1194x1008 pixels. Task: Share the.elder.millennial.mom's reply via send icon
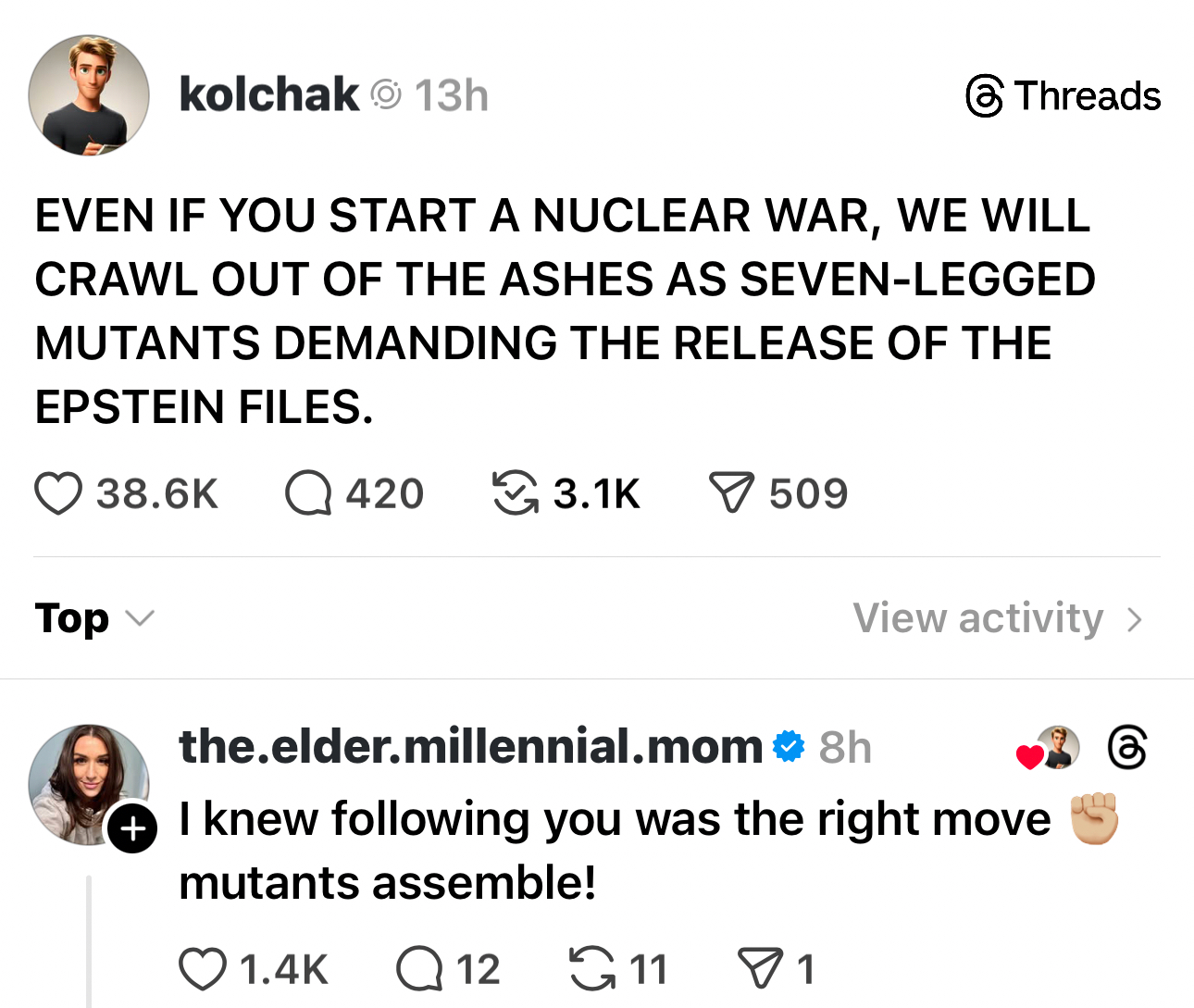pos(761,969)
